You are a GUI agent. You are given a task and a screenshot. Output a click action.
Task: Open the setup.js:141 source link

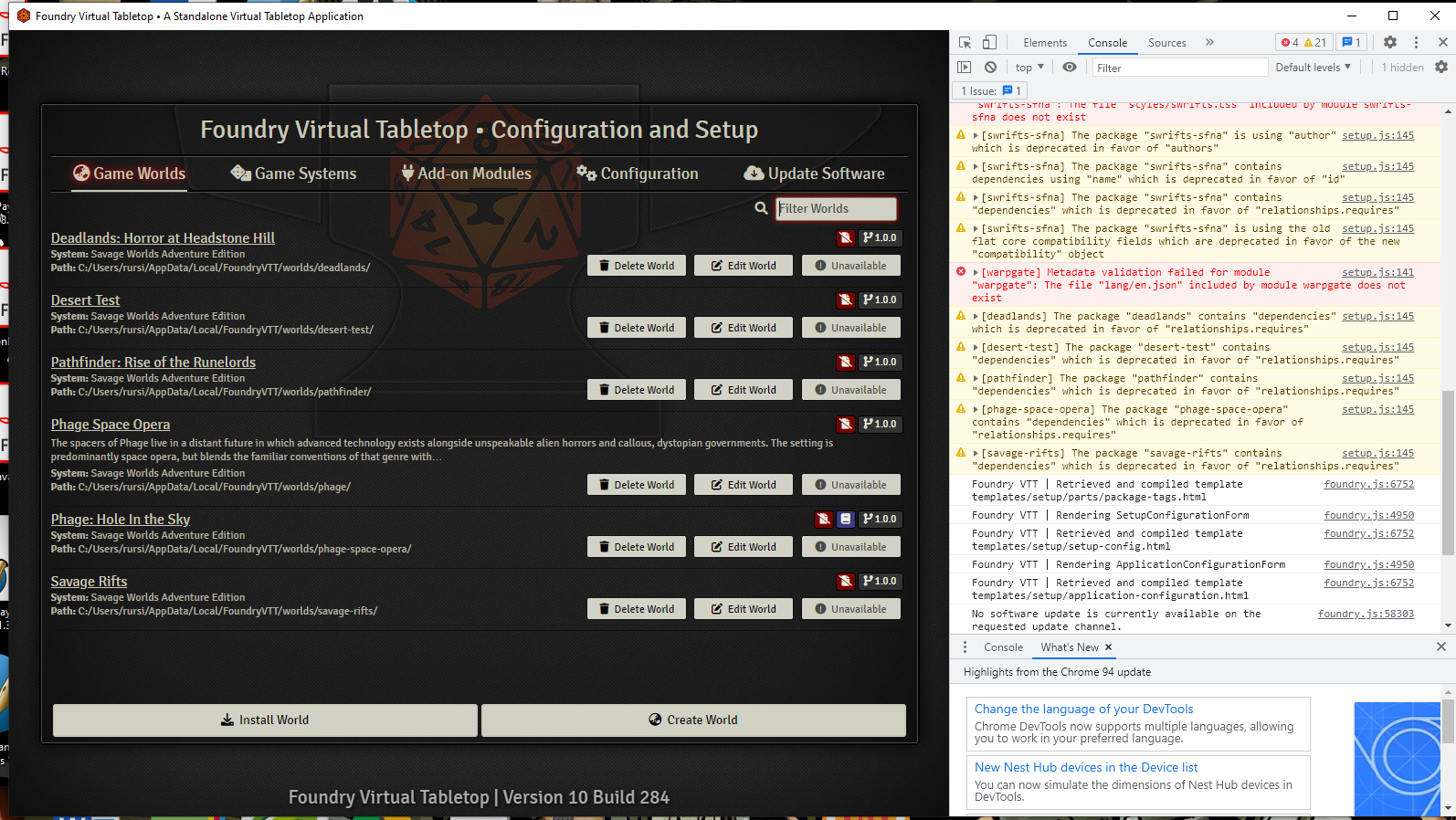(x=1377, y=272)
